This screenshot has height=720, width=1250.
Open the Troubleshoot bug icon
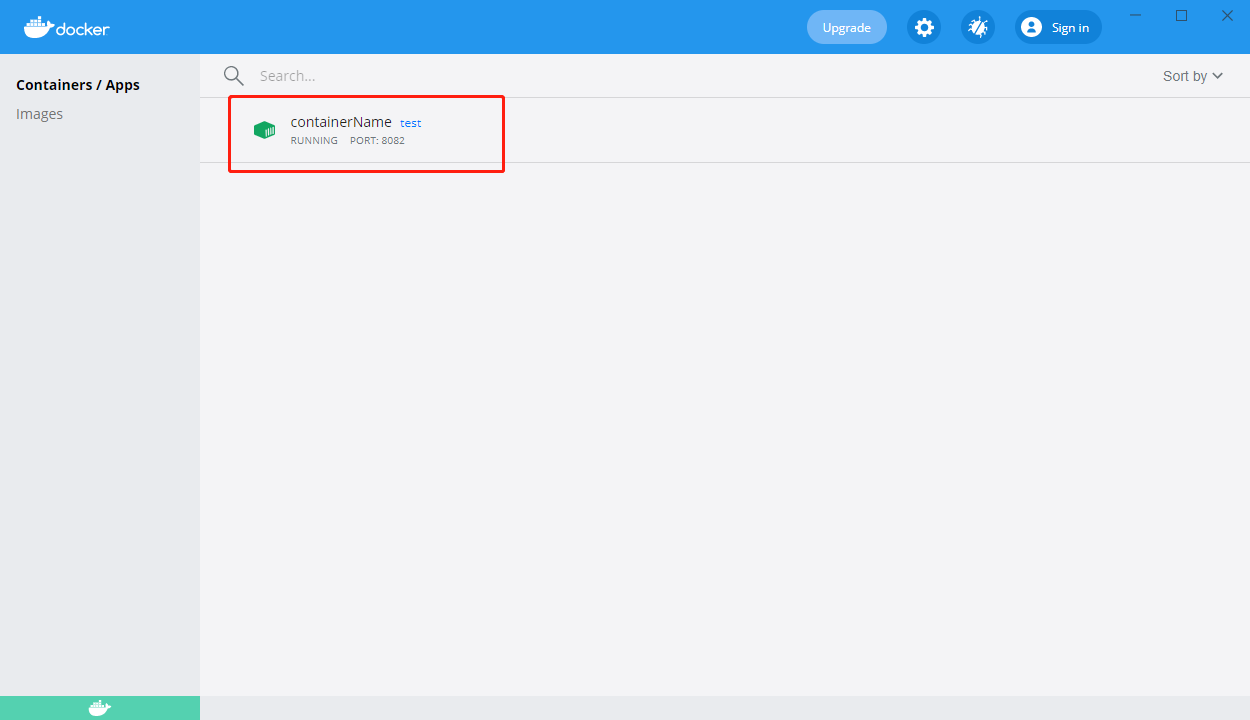(x=978, y=27)
